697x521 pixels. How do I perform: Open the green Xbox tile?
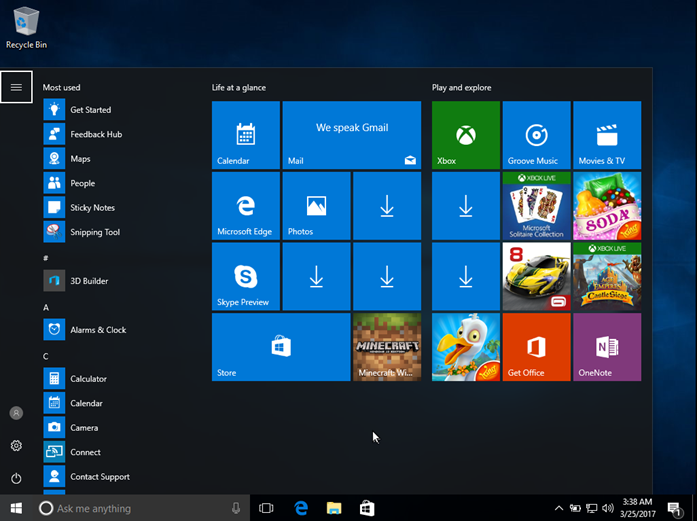[x=466, y=135]
